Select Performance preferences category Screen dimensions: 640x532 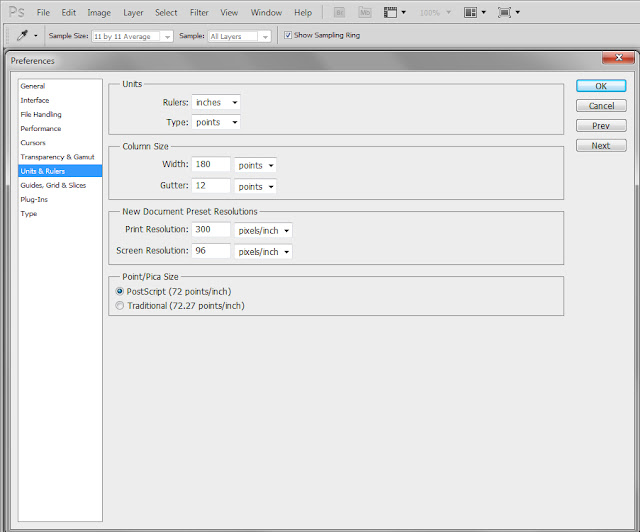pyautogui.click(x=60, y=129)
